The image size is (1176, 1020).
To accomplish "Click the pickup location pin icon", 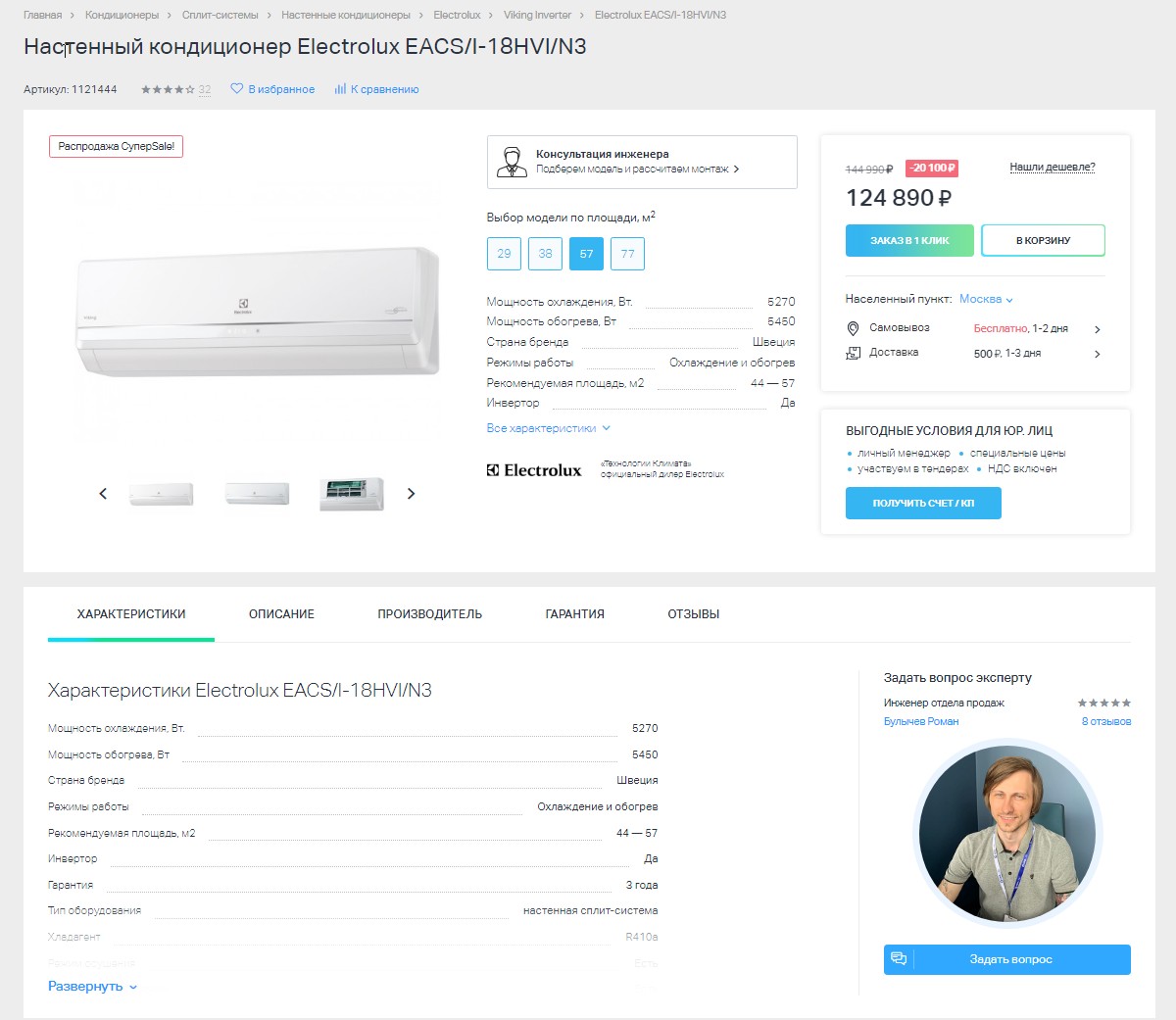I will point(853,329).
